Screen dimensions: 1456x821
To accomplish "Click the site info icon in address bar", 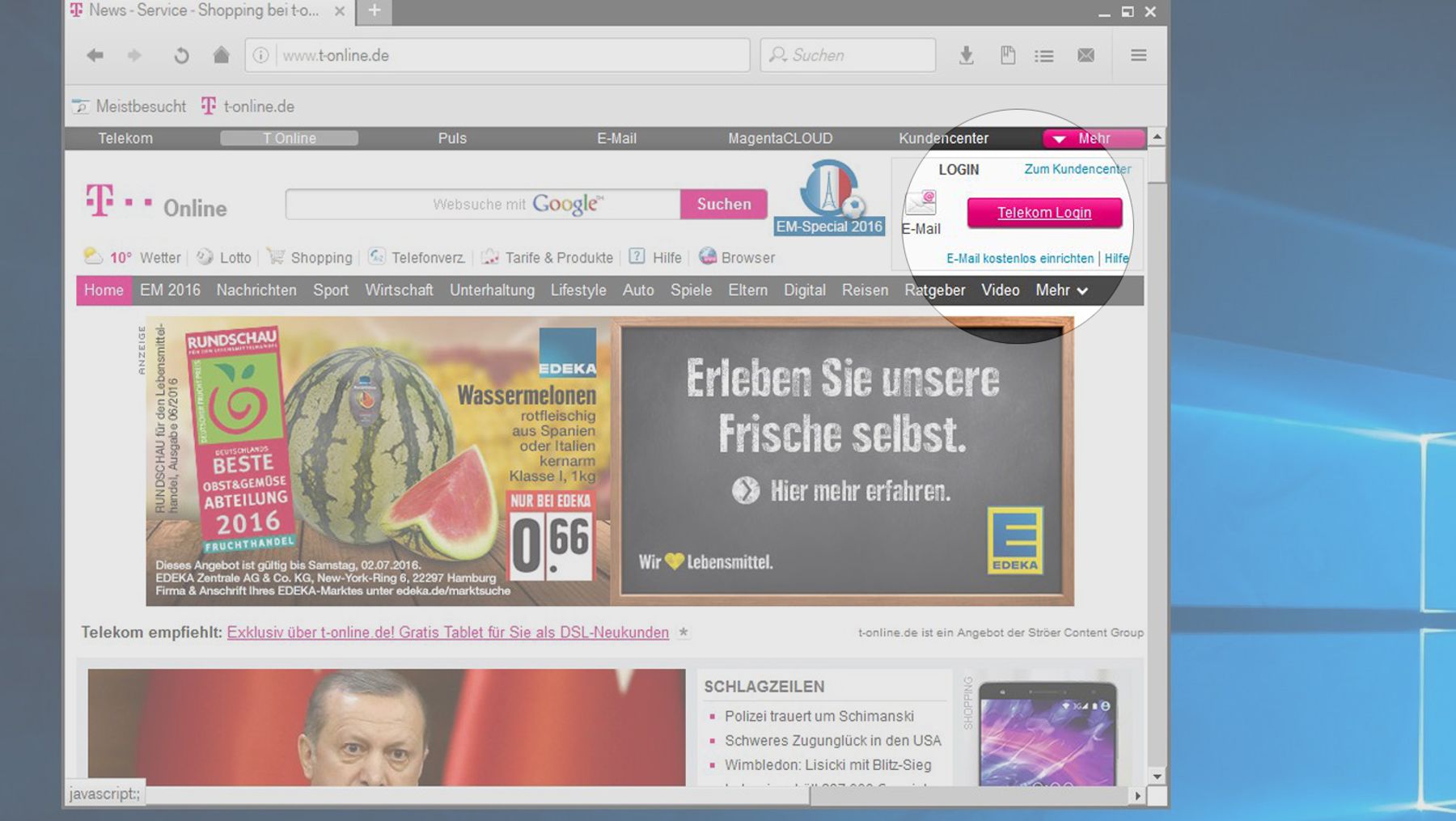I will pos(260,55).
